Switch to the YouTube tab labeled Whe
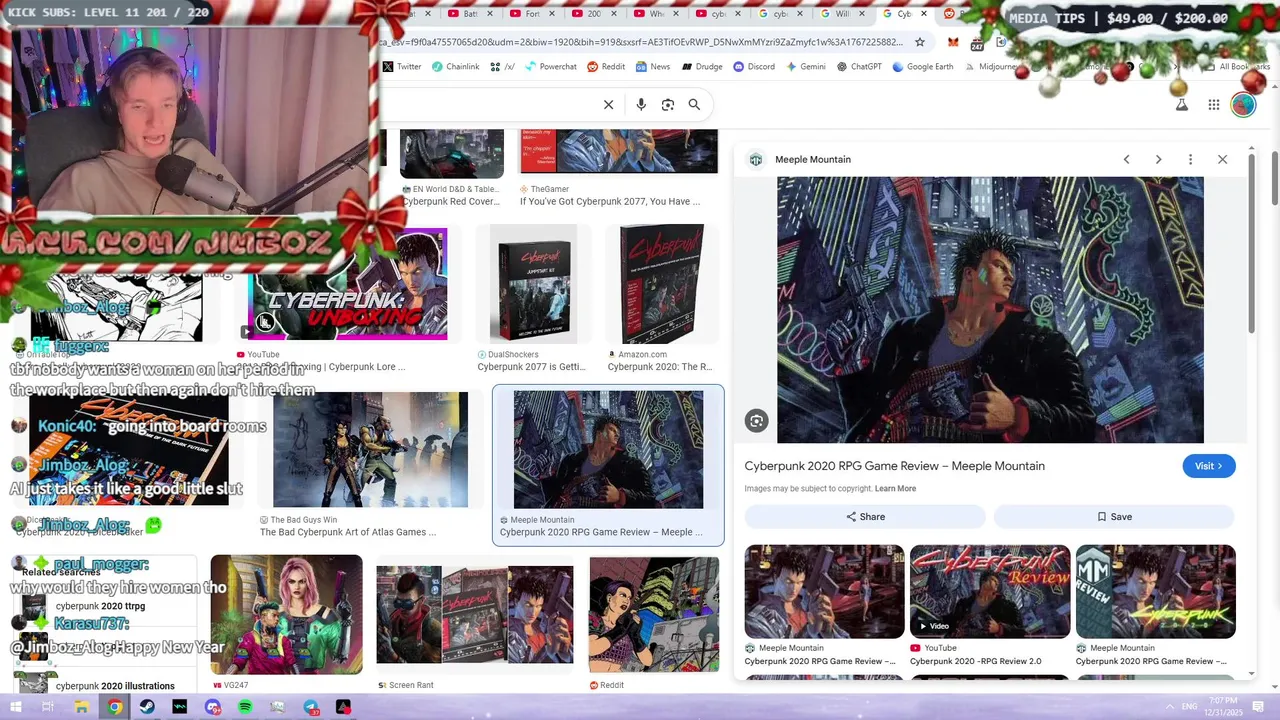The image size is (1280, 720). click(655, 14)
